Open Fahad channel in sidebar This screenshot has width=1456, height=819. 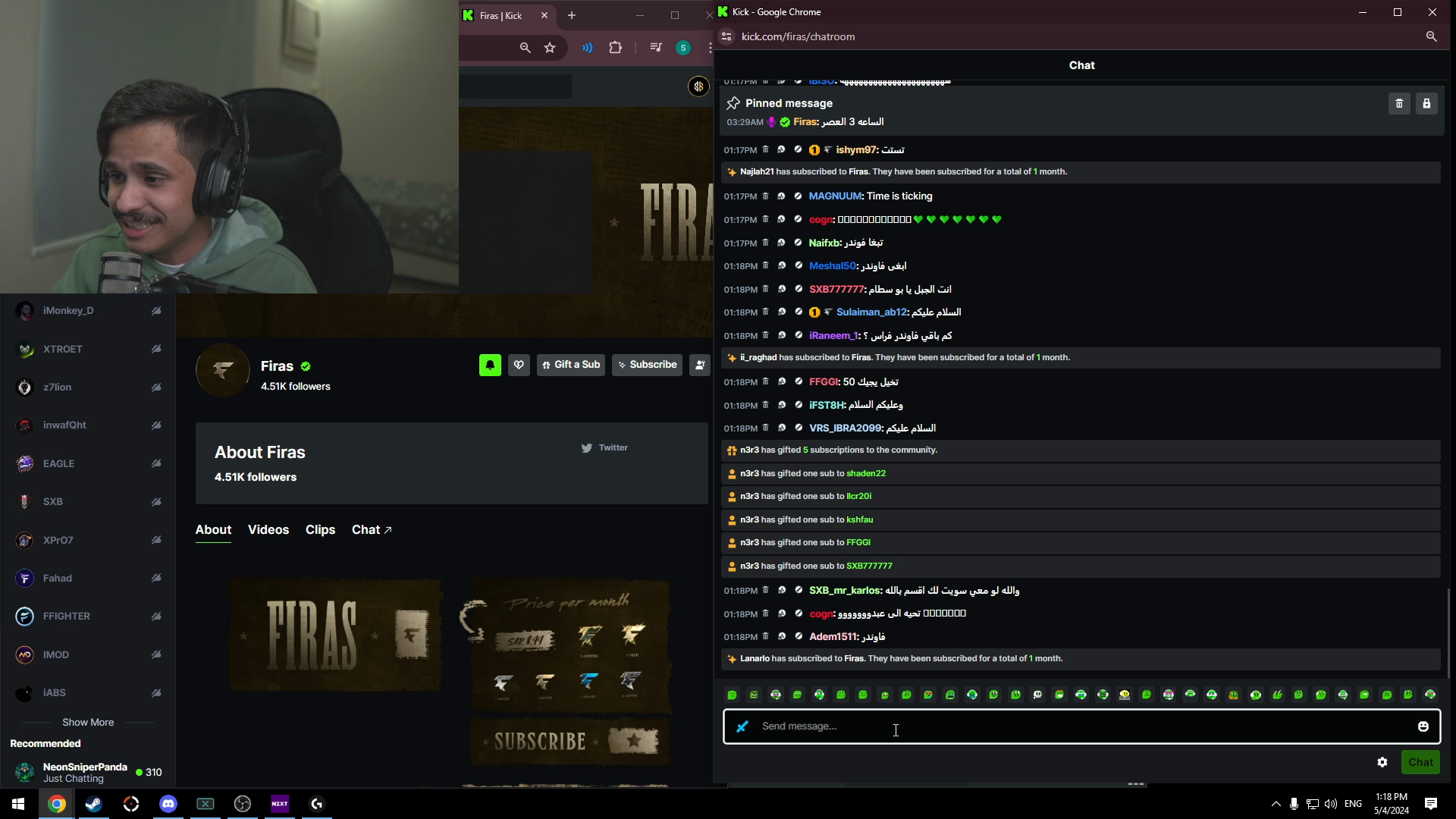tap(88, 579)
